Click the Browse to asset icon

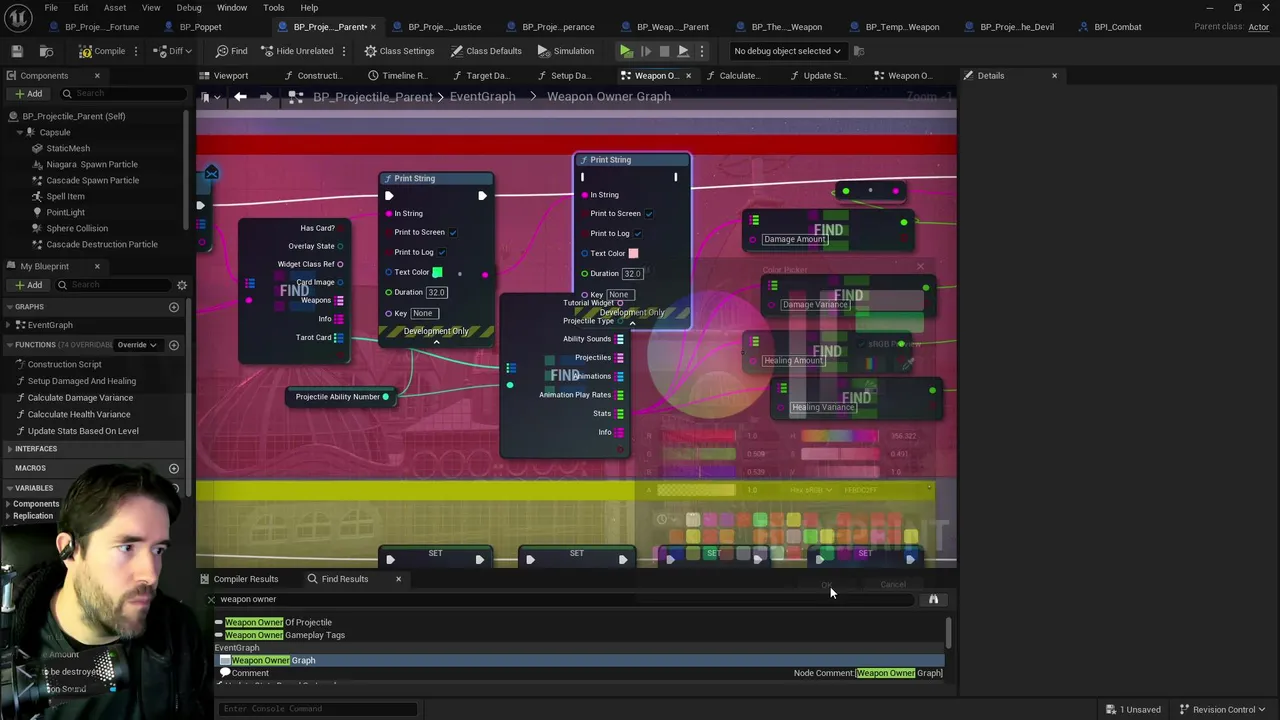pos(46,51)
